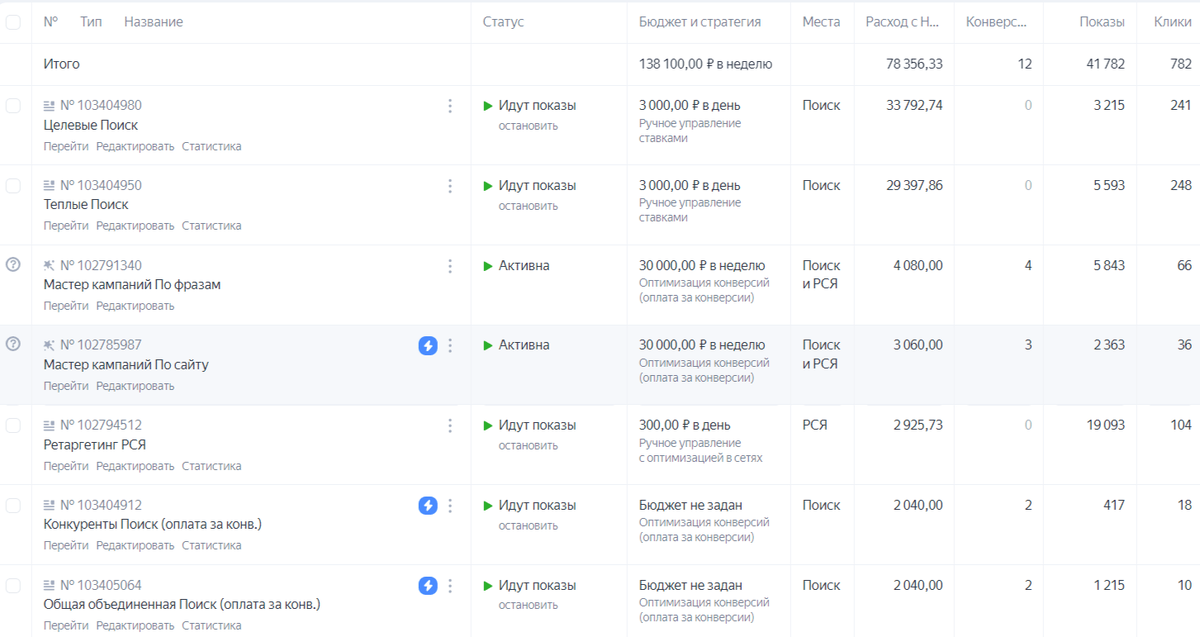
Task: Sort by Бюджет и стратегия column header
Action: (700, 22)
